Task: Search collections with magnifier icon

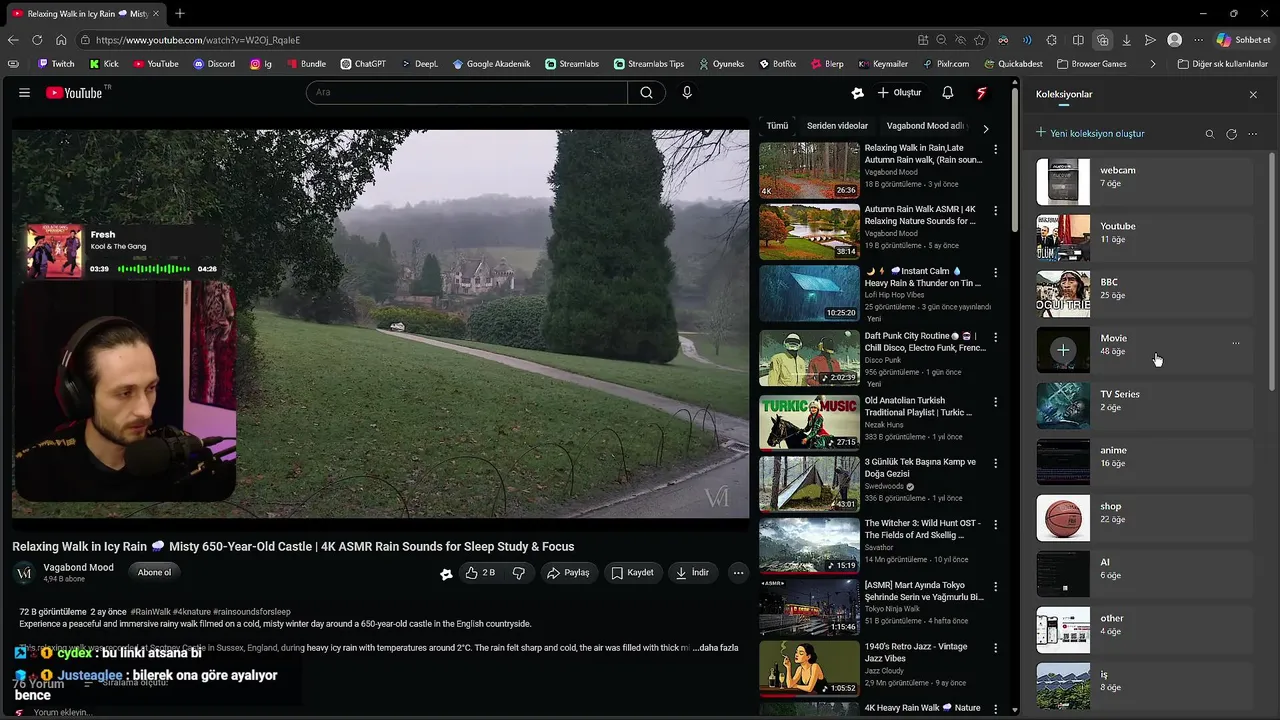Action: point(1209,133)
